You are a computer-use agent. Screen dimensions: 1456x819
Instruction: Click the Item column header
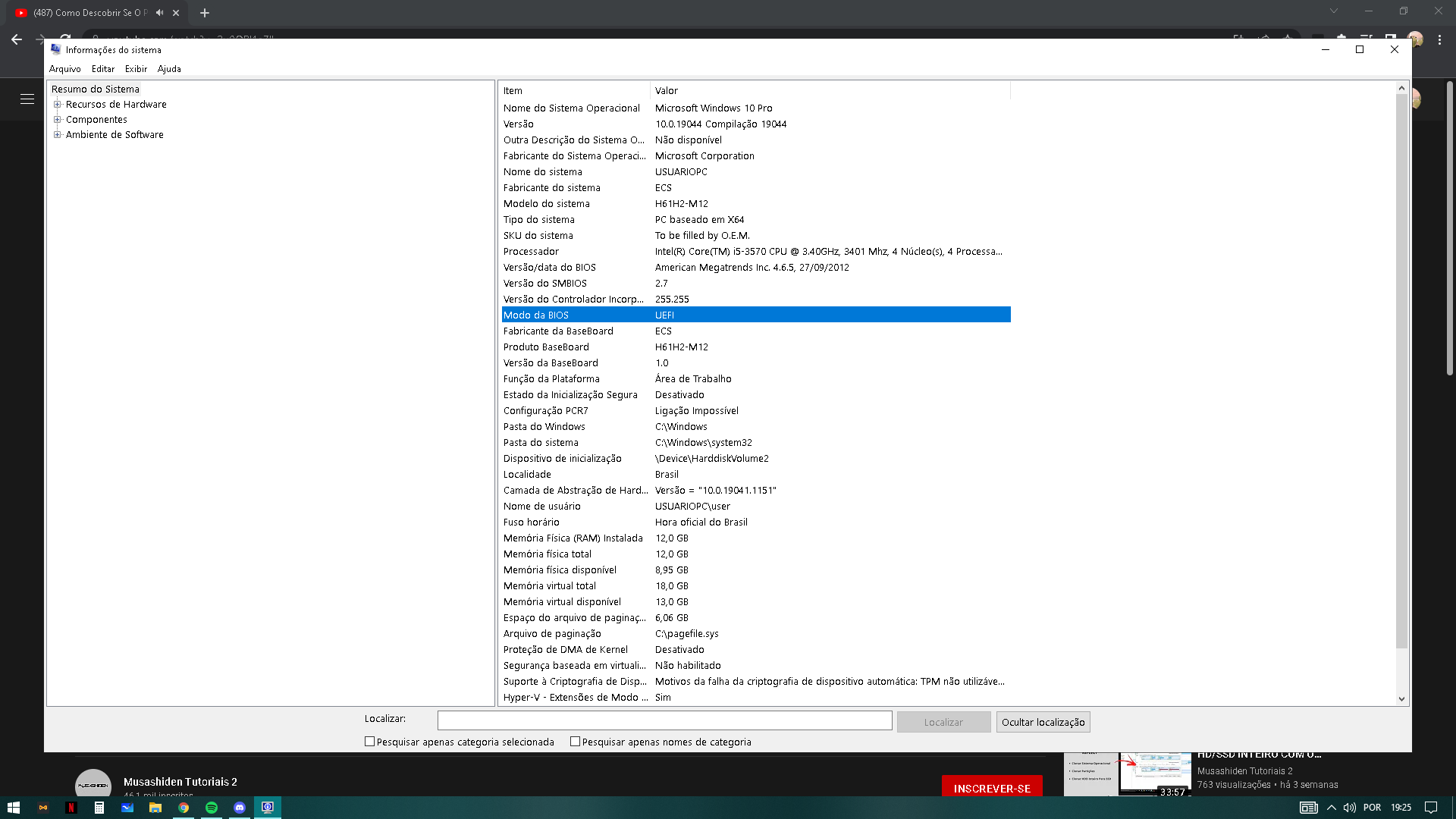[x=575, y=91]
